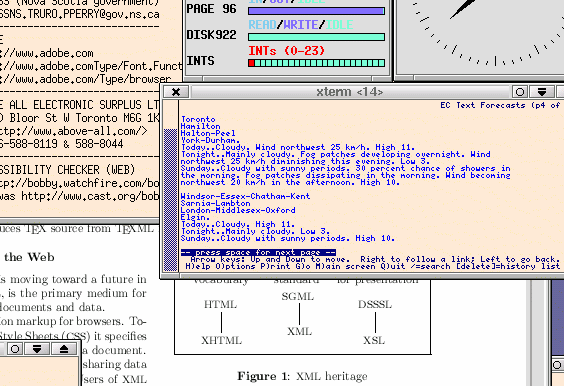The width and height of the screenshot is (564, 386).
Task: Click O)ptions in the Lynx command bar
Action: coord(236,266)
